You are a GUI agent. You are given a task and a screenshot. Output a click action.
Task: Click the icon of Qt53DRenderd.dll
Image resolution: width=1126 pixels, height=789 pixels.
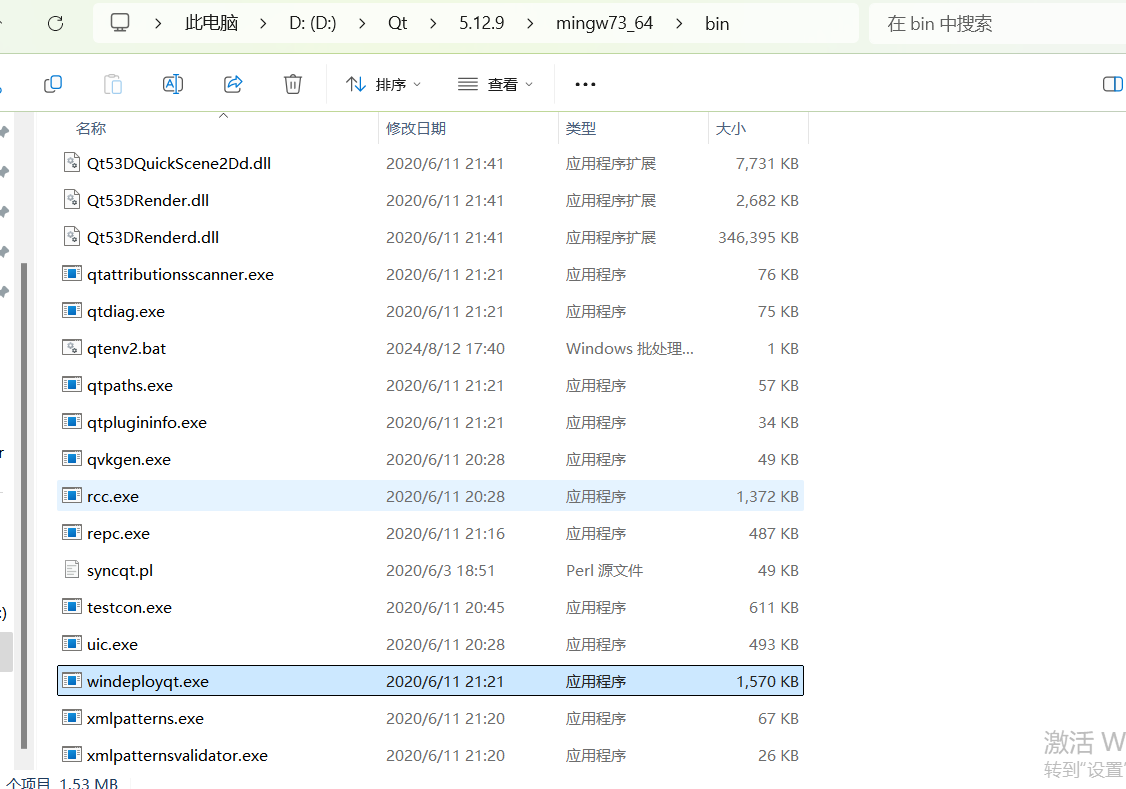72,236
